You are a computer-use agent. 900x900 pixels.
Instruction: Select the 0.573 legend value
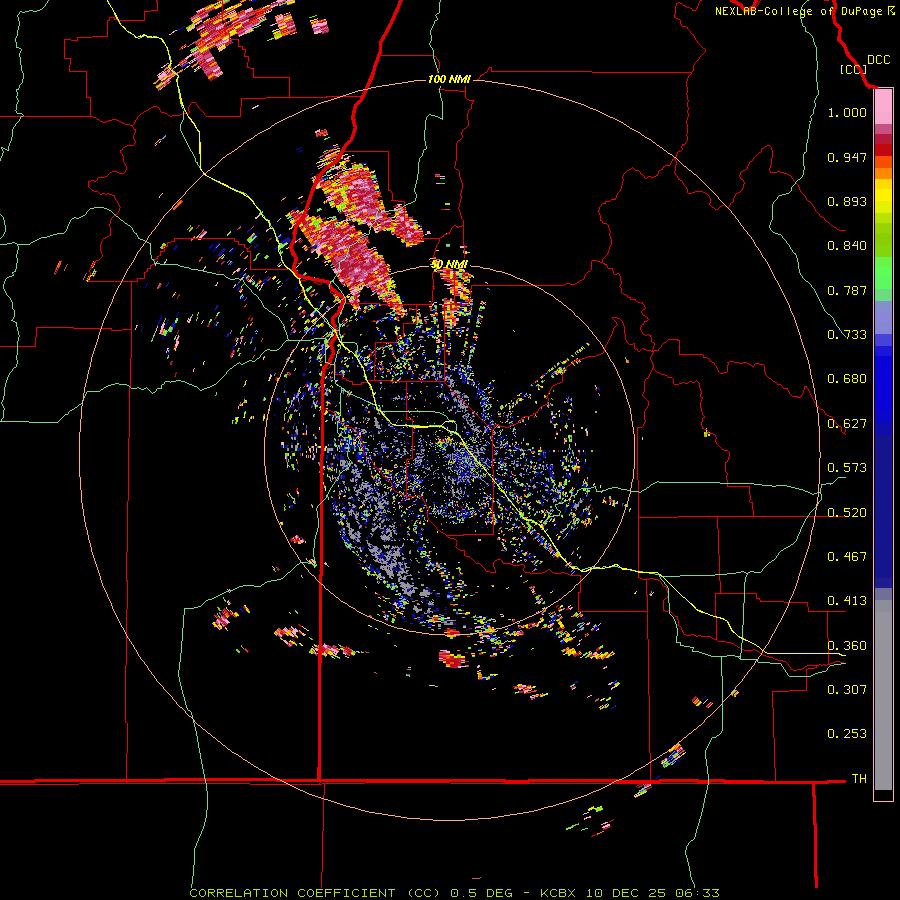pos(847,468)
